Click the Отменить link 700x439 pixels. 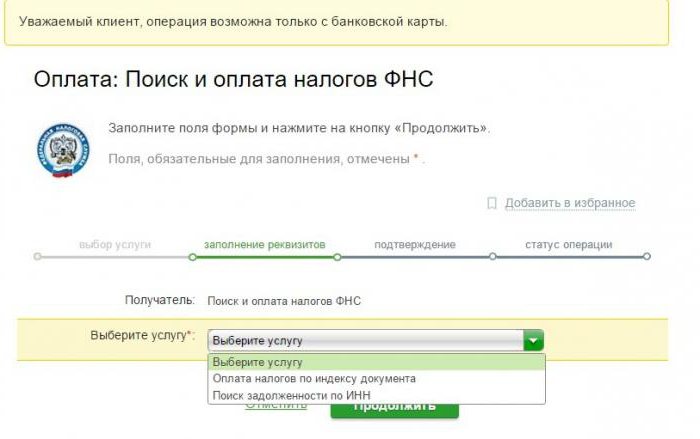tap(268, 408)
